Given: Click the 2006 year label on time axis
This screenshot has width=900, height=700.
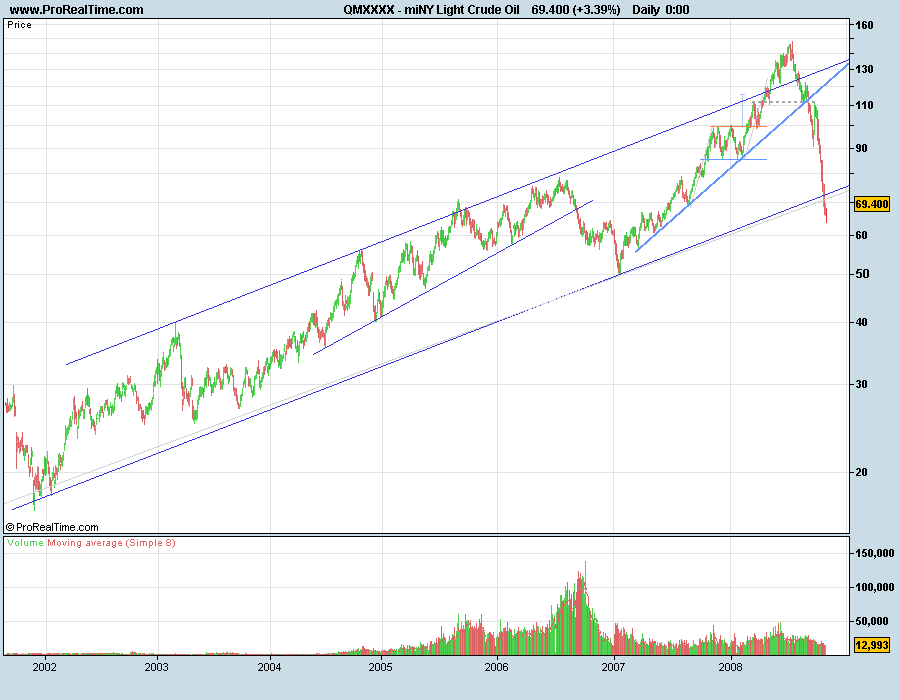Looking at the screenshot, I should 496,667.
